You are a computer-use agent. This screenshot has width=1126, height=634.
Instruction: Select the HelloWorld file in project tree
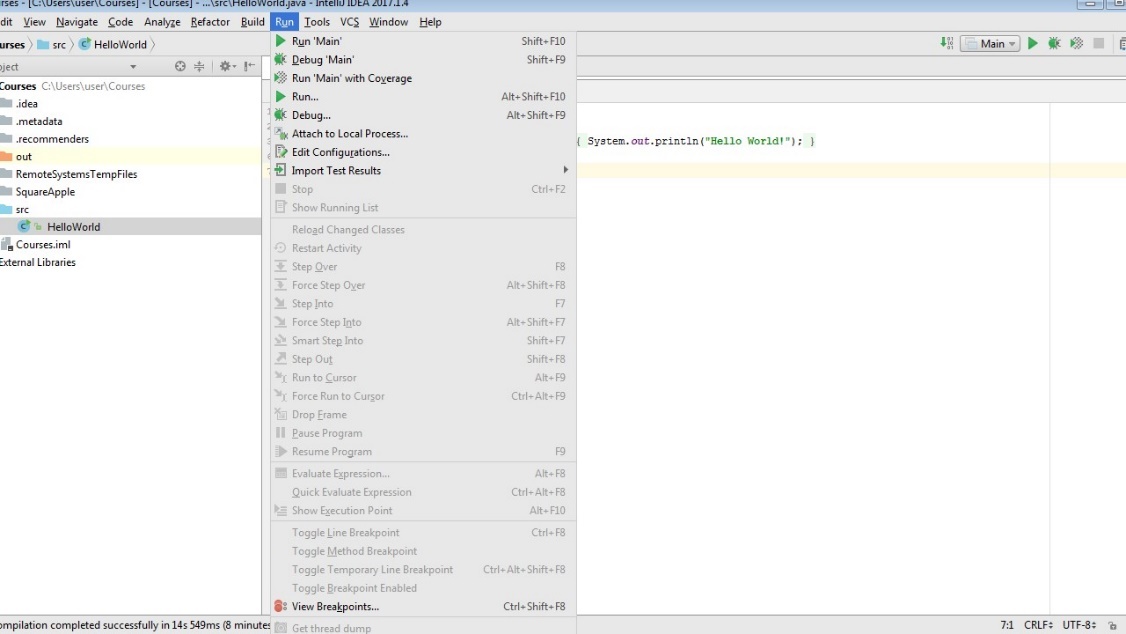pos(73,227)
